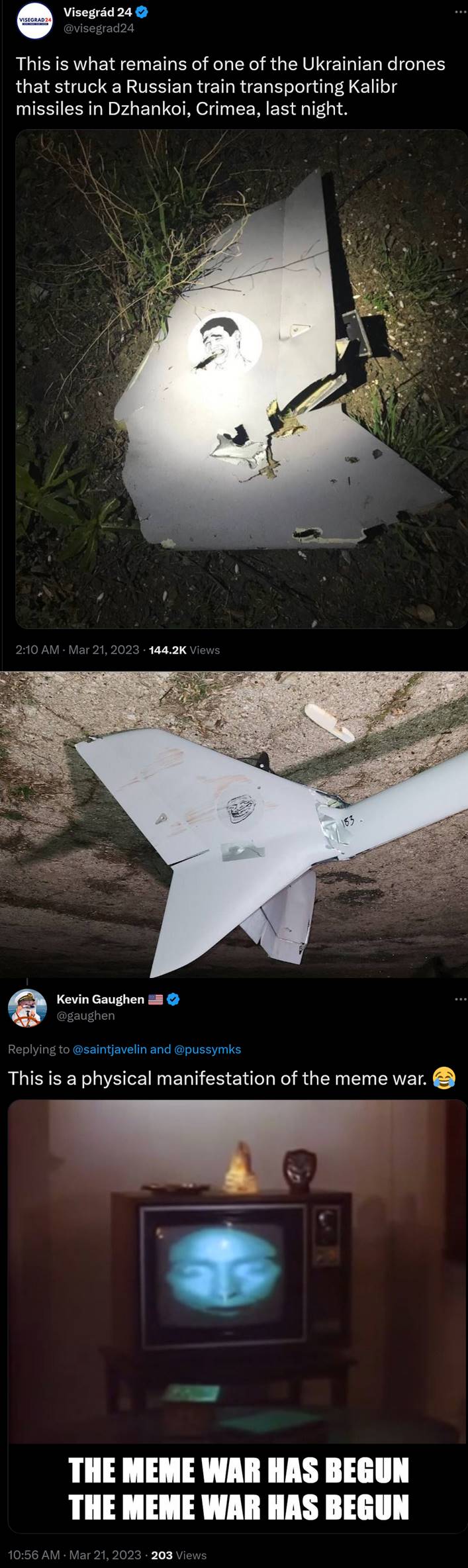Open Visegrád 24 profile avatar

(34, 21)
